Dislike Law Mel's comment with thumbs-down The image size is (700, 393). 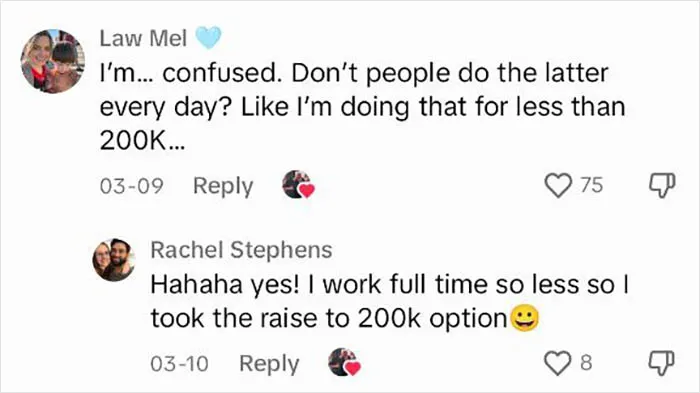click(x=662, y=185)
